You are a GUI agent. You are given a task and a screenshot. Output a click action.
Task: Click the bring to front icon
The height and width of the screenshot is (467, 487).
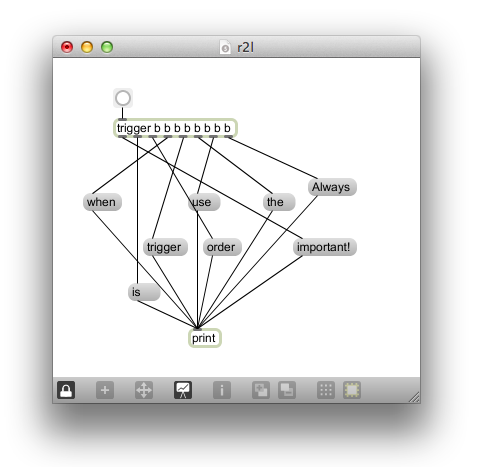[261, 390]
